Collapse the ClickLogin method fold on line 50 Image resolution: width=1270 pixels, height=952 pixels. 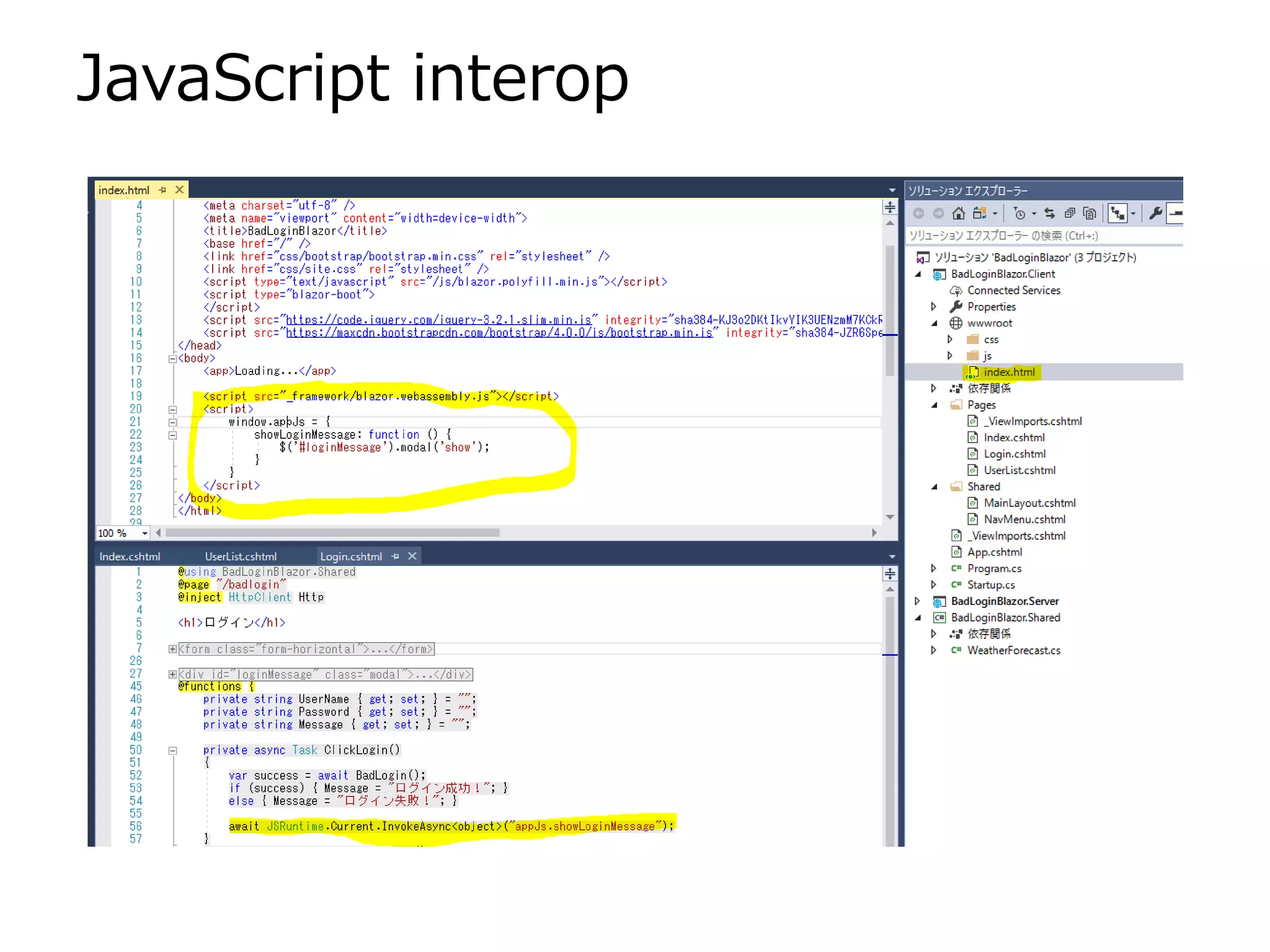tap(172, 750)
